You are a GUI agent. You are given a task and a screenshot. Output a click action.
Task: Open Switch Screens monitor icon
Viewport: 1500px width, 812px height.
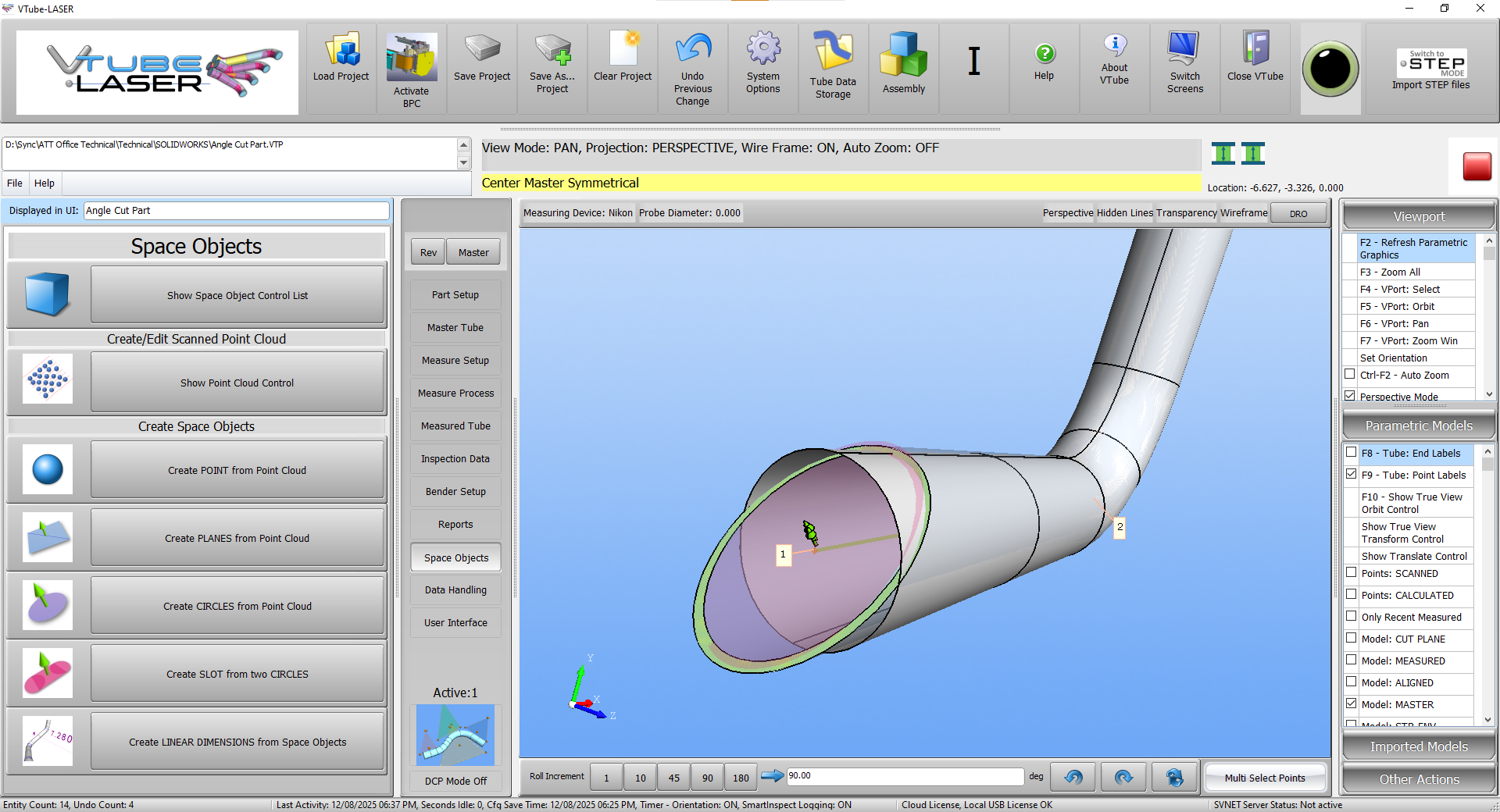(1184, 50)
